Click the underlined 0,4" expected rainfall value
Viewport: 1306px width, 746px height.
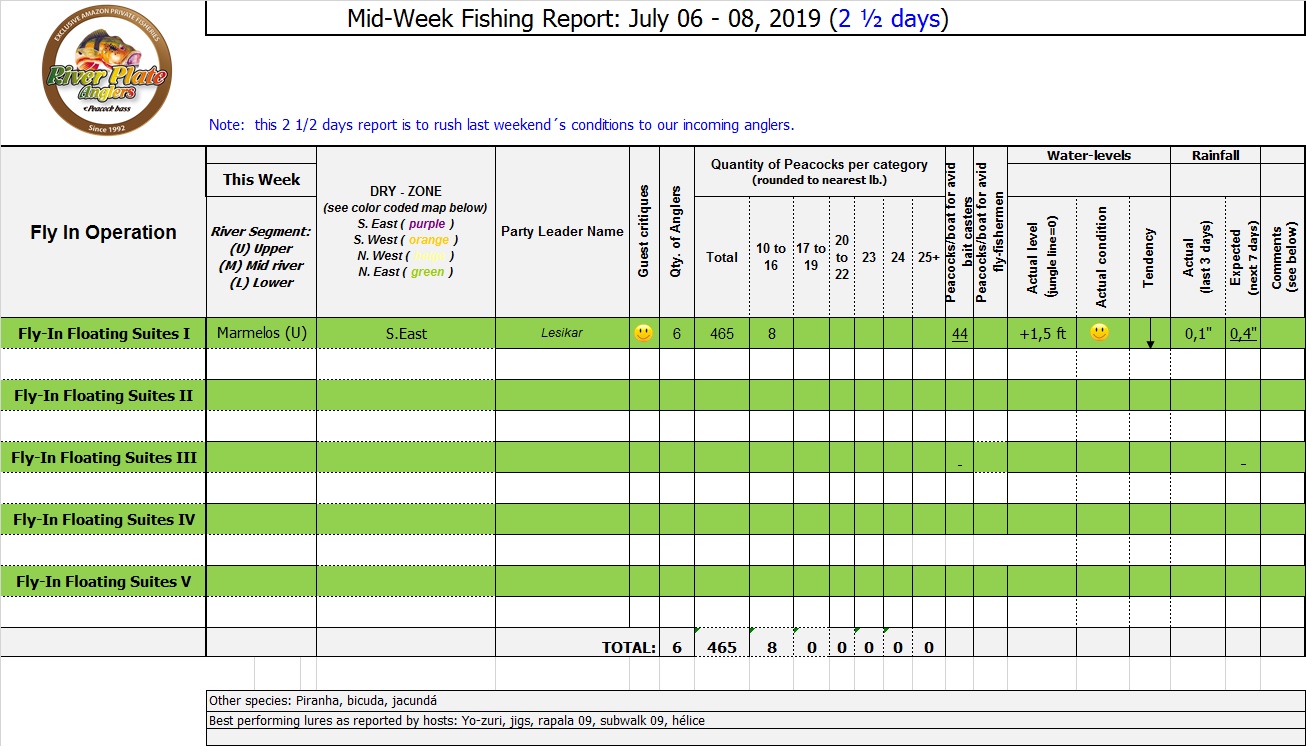[x=1243, y=334]
